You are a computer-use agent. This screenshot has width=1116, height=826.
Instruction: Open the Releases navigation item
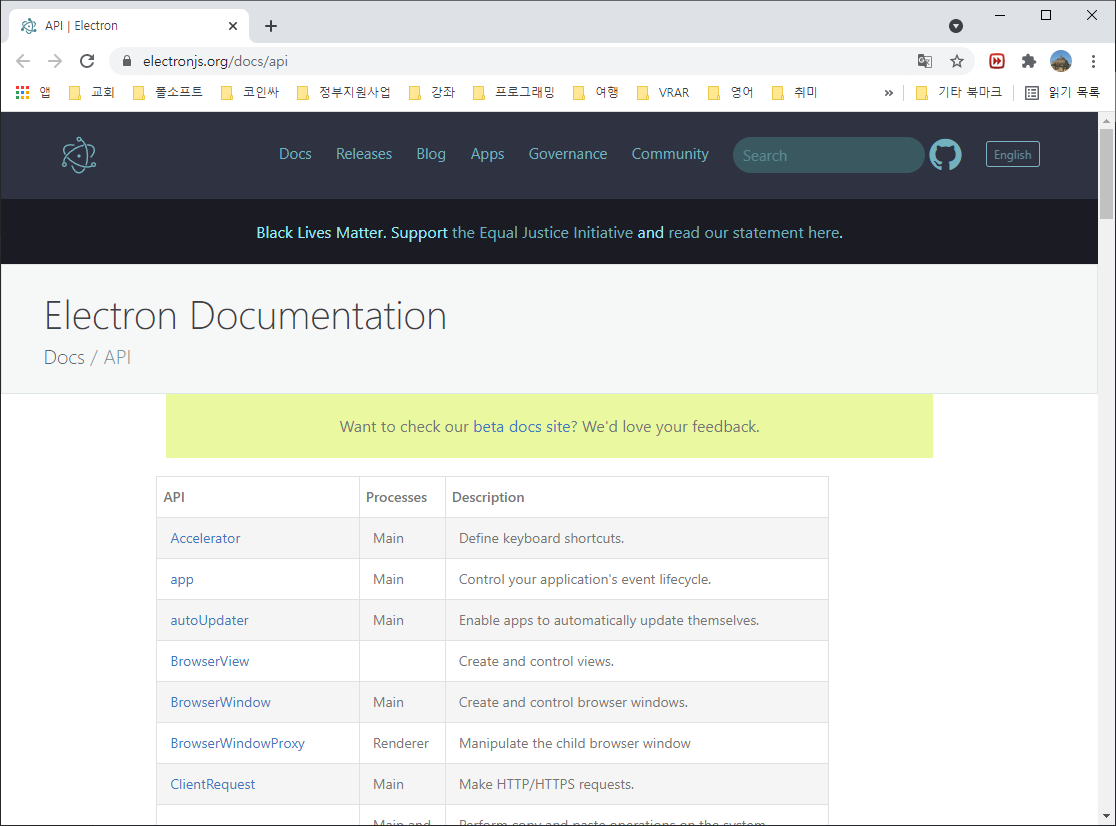coord(364,154)
